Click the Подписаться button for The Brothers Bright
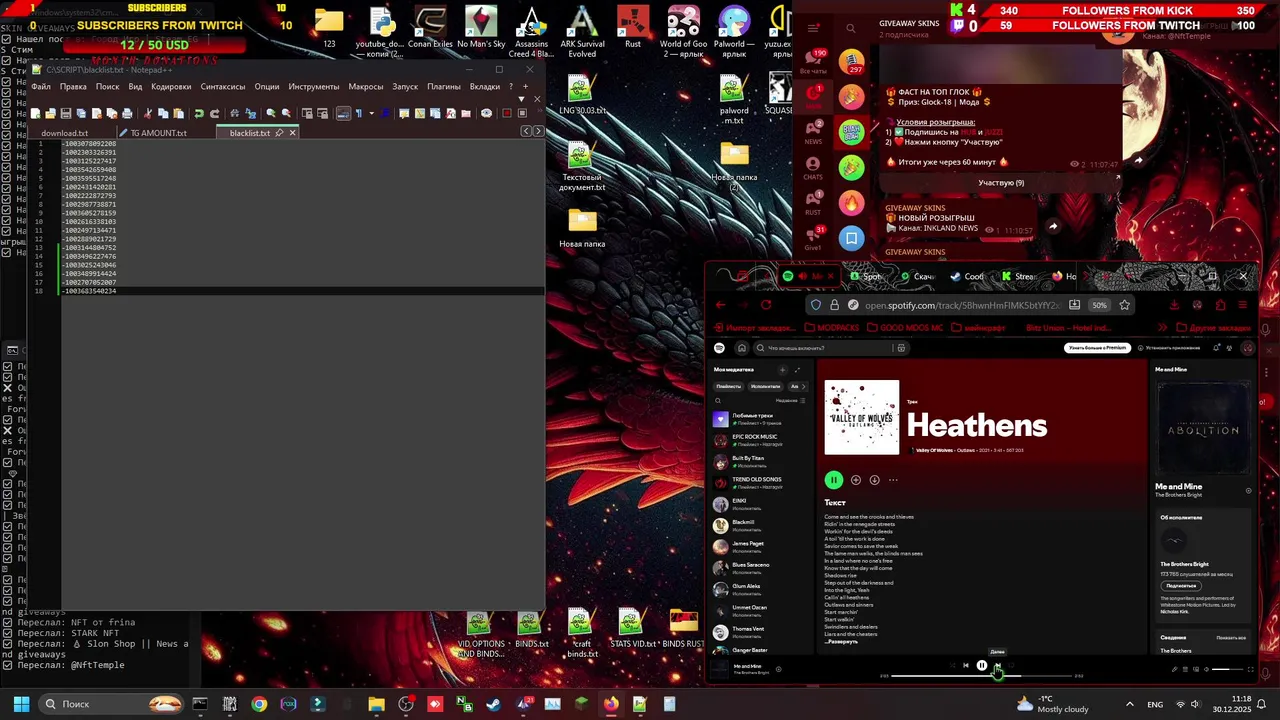The width and height of the screenshot is (1280, 720). [1180, 586]
